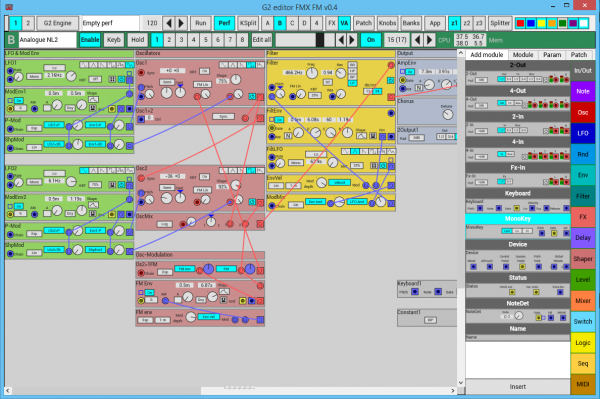Toggle the FX patch area button

(332, 23)
